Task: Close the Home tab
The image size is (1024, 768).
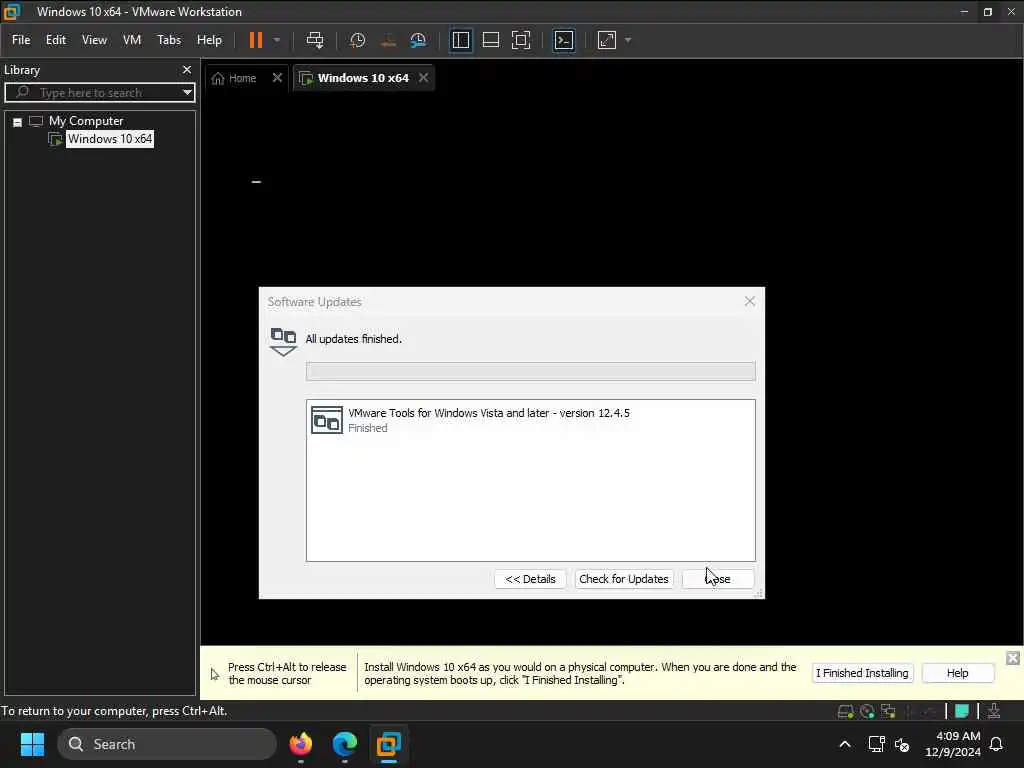Action: [277, 78]
